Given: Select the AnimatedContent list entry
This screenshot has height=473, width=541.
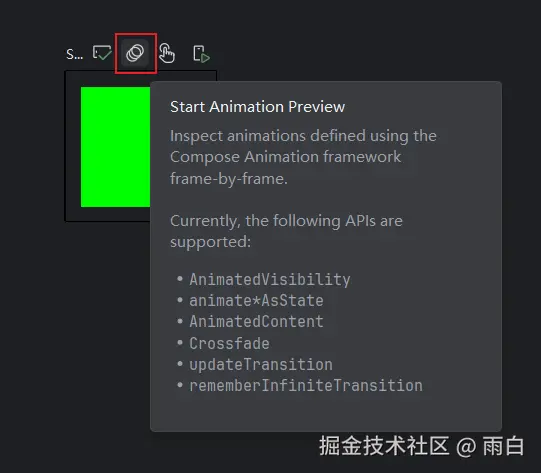Looking at the screenshot, I should (256, 322).
